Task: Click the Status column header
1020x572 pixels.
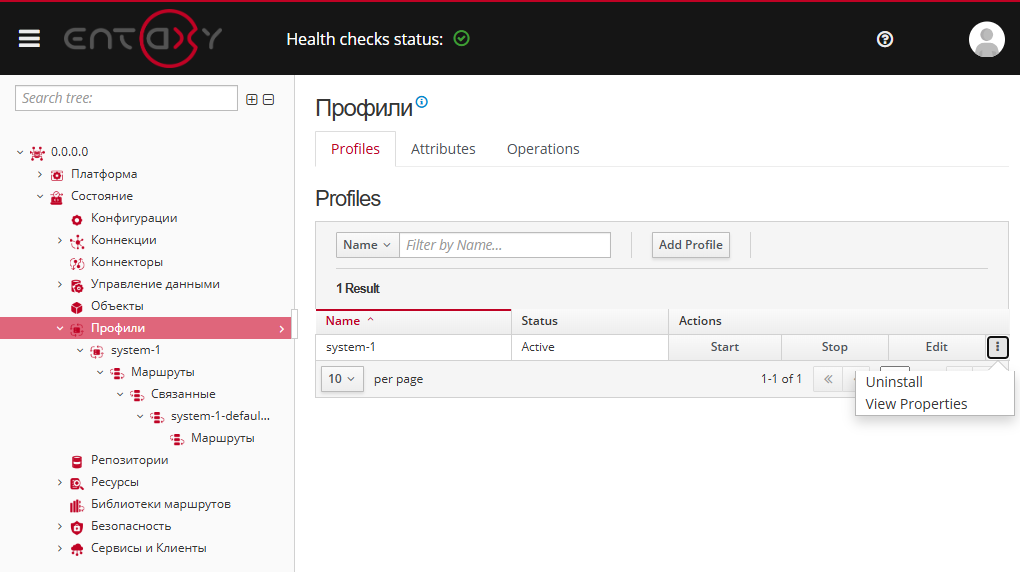Action: click(590, 321)
